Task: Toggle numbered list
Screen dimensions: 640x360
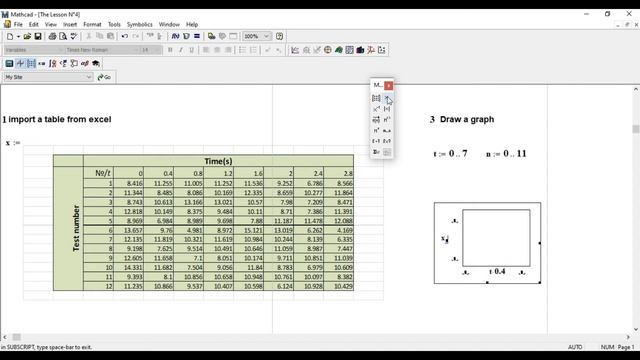Action: (x=253, y=50)
